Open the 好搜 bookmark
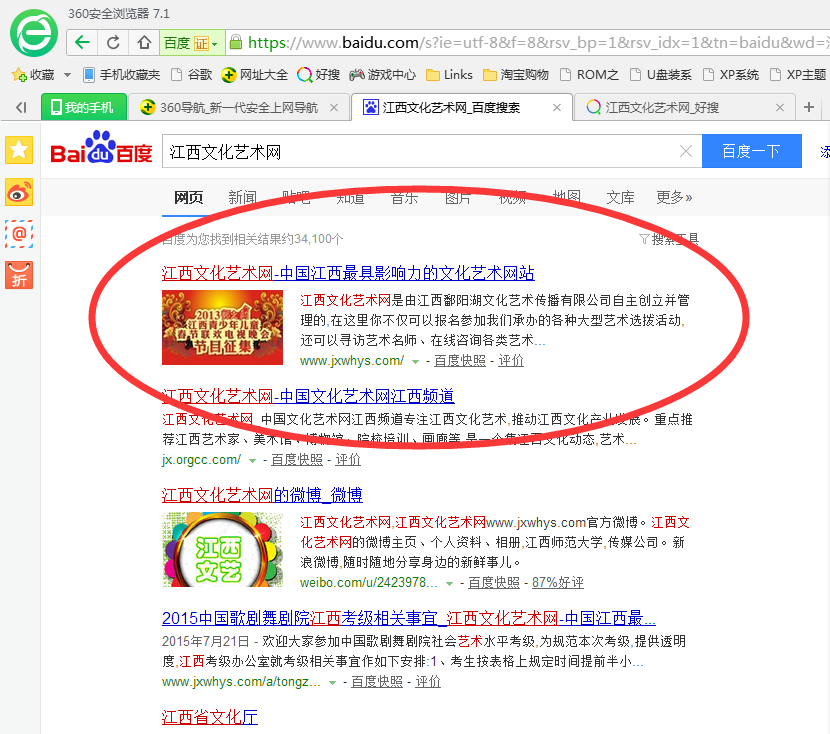 (319, 75)
